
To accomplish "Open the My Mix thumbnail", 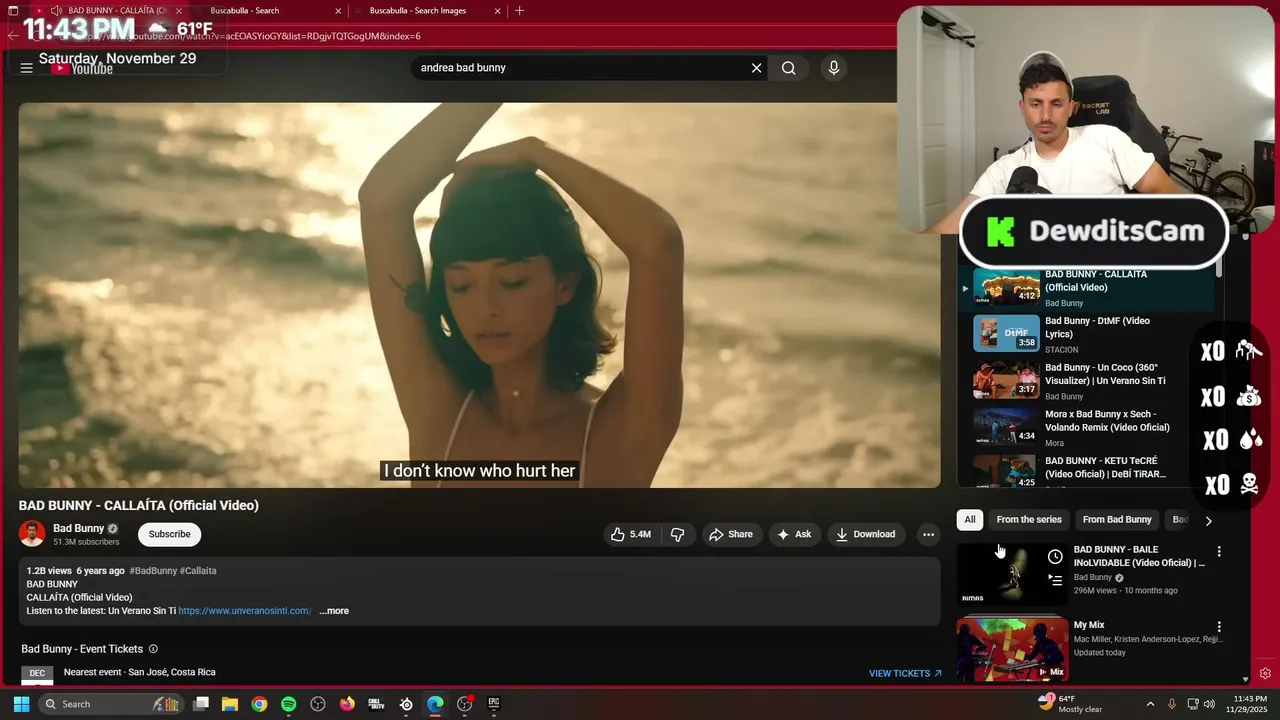I will pos(1012,650).
